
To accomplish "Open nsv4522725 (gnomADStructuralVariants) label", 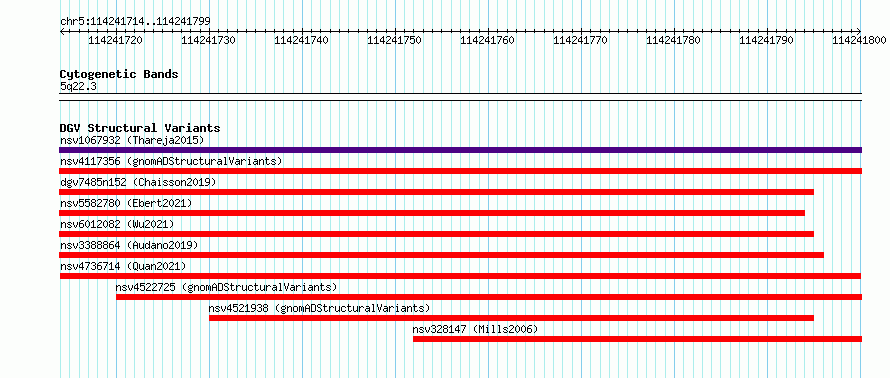I will (x=226, y=287).
